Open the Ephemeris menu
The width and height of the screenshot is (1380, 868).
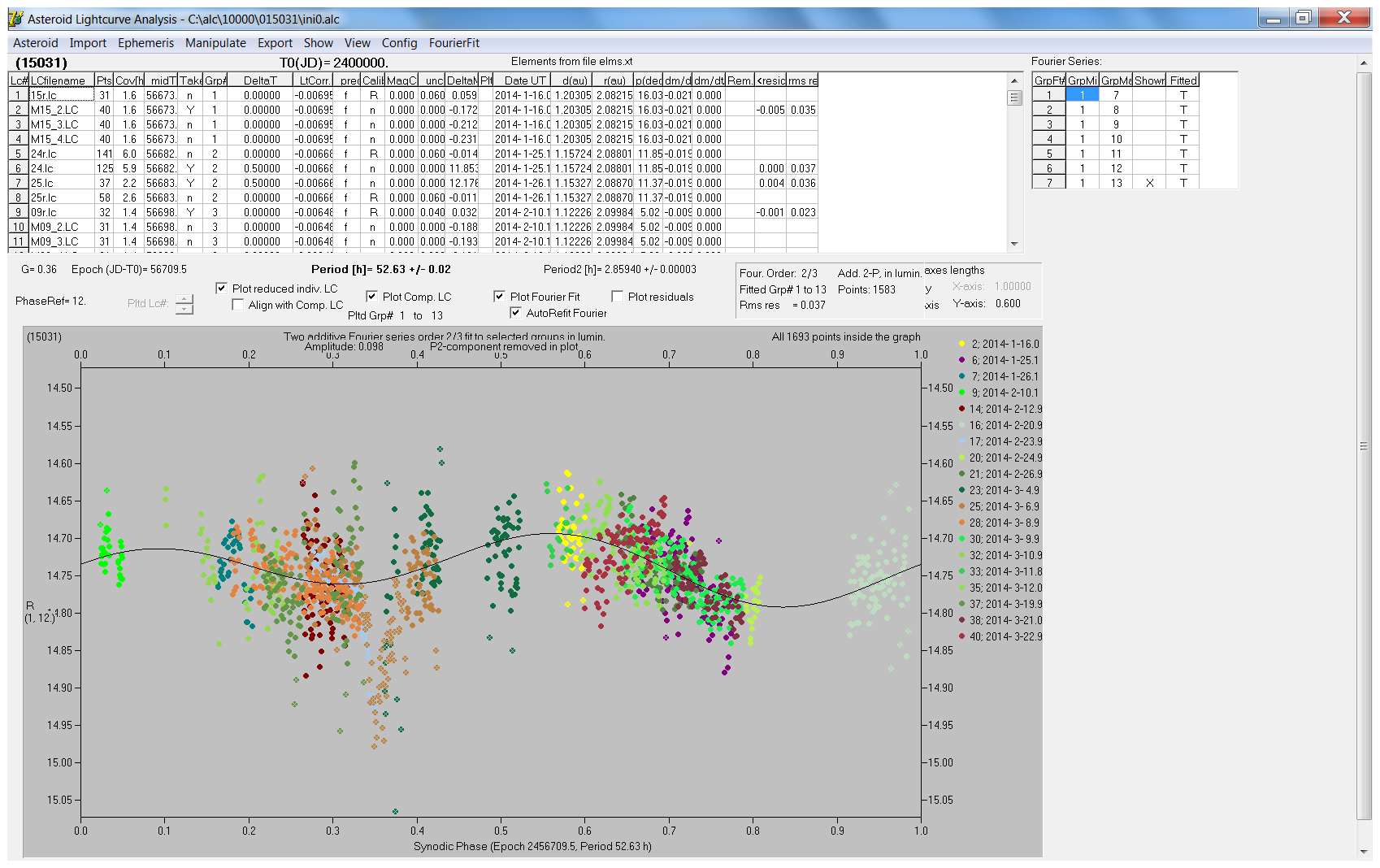point(145,43)
